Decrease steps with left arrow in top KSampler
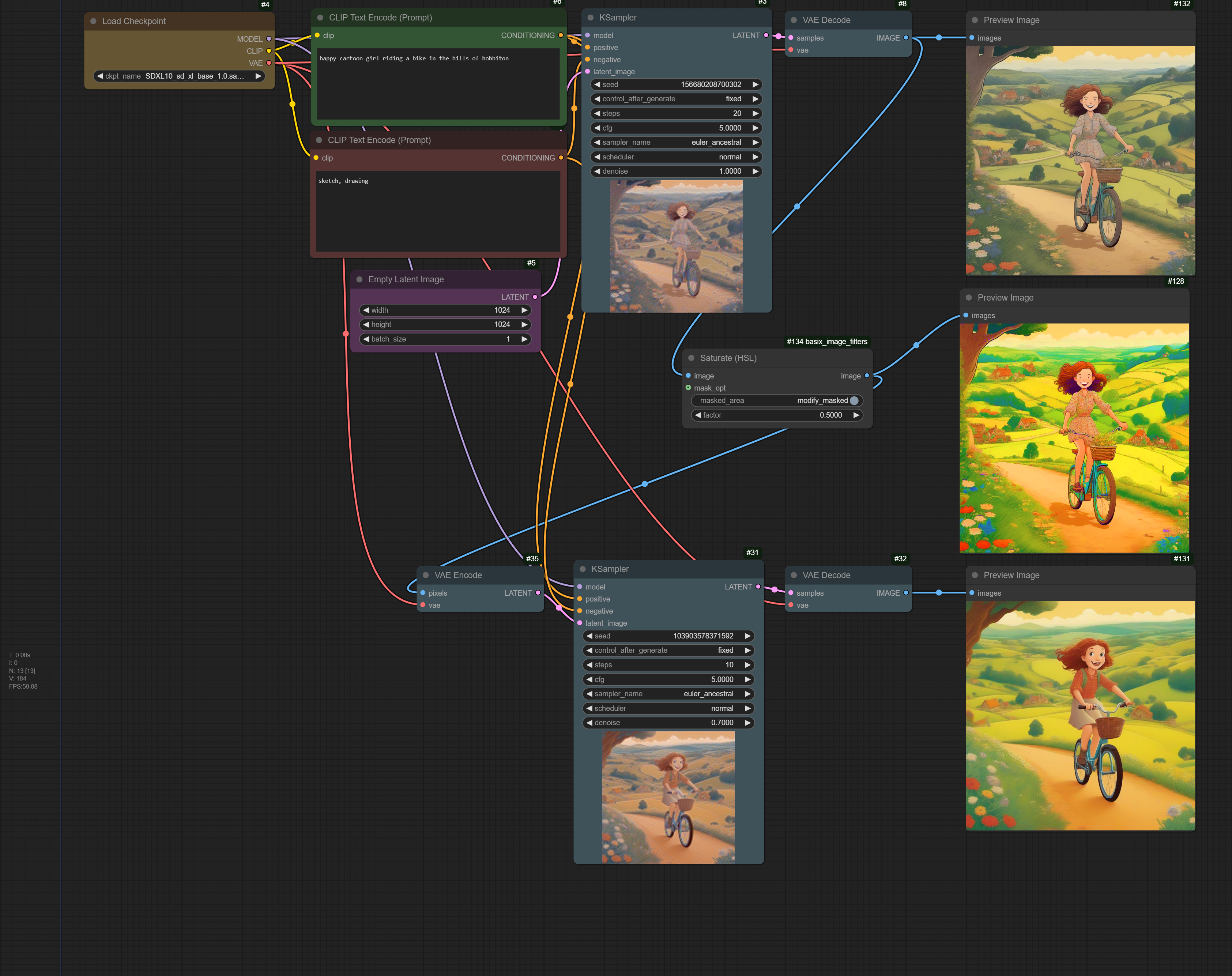 tap(597, 113)
